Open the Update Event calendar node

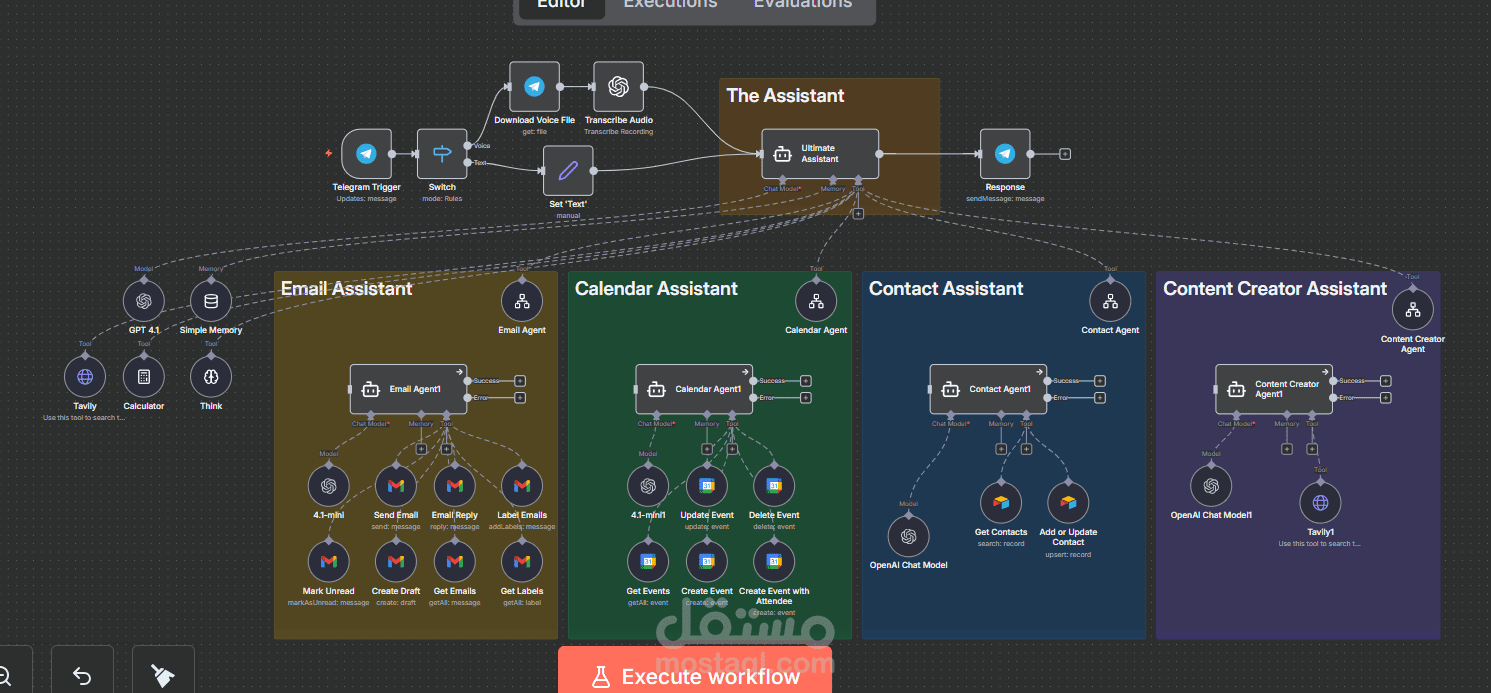707,486
